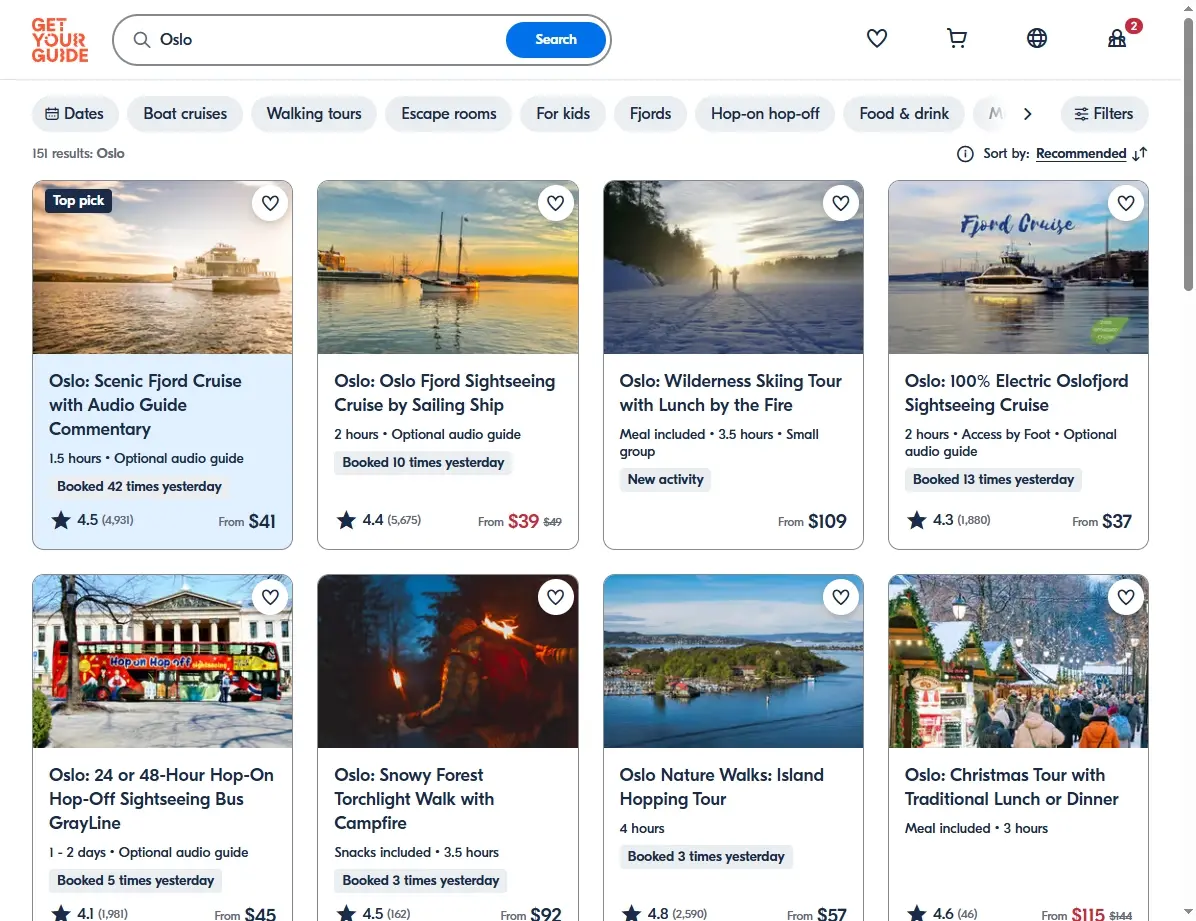Click the red hop-on hop-off bus photo
Image resolution: width=1196 pixels, height=921 pixels.
point(162,661)
